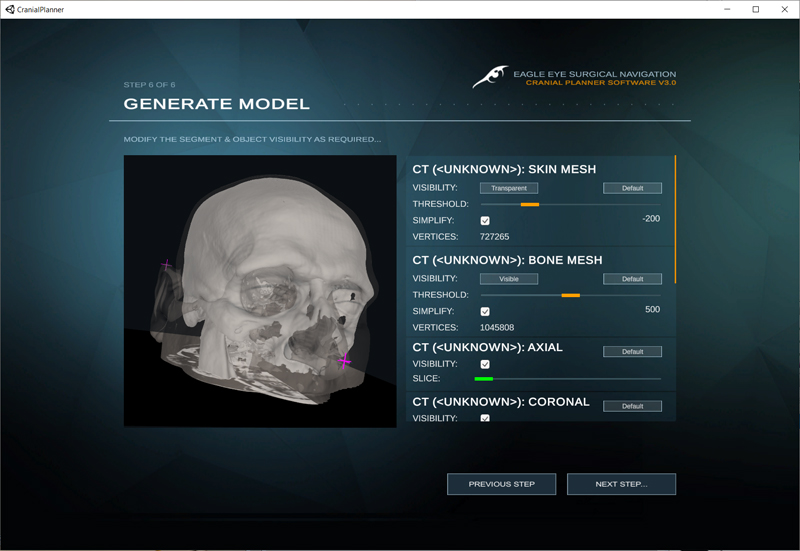Viewport: 800px width, 551px height.
Task: Reset Bone Mesh using its Default button
Action: [632, 279]
